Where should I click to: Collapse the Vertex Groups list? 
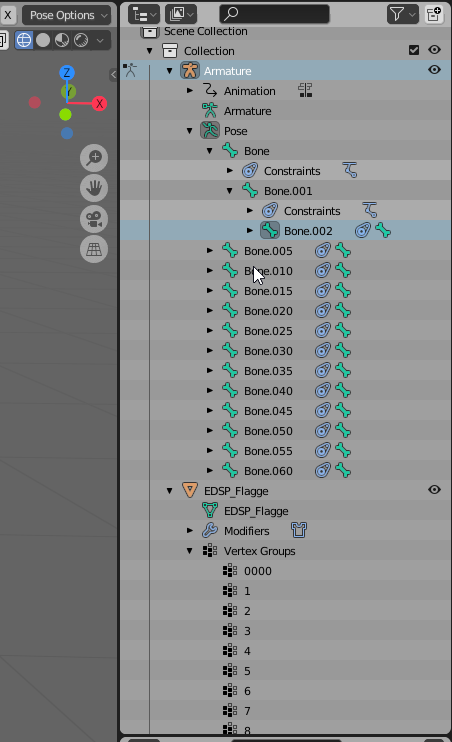(x=190, y=551)
